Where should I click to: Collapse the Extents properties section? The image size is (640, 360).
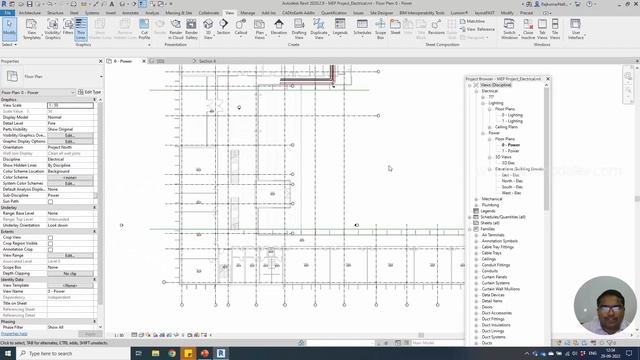pyautogui.click(x=95, y=231)
